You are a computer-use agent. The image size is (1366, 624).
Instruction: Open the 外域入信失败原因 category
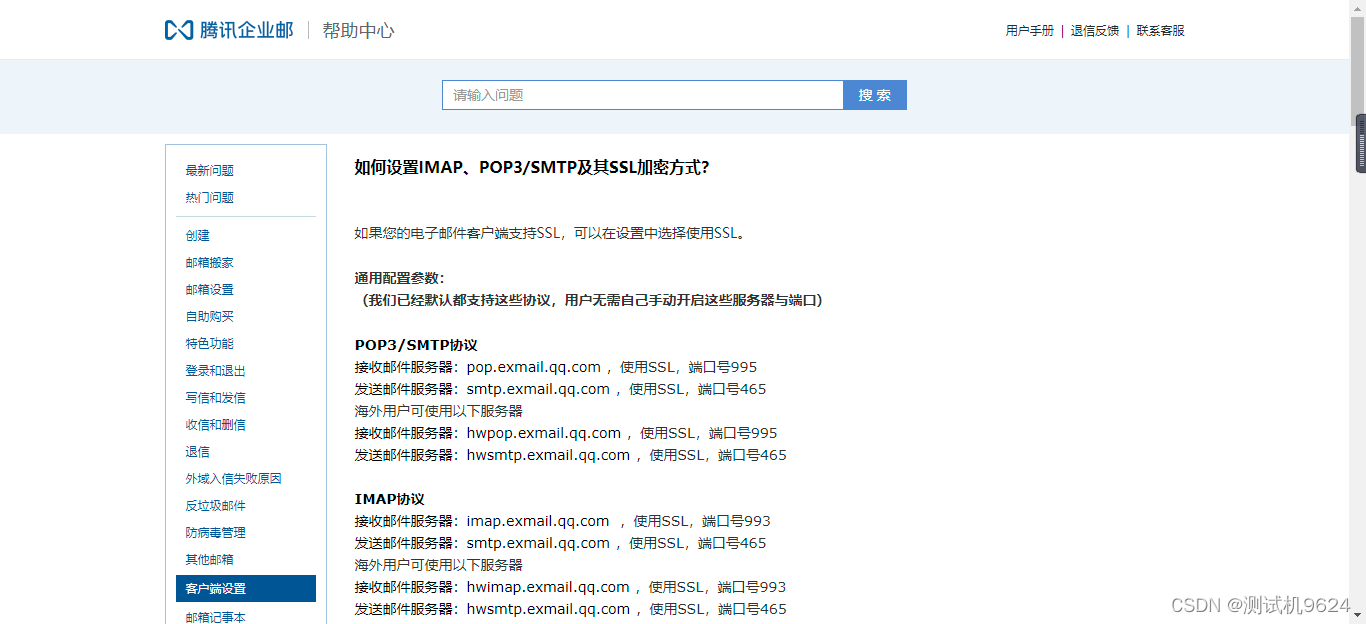click(x=234, y=479)
